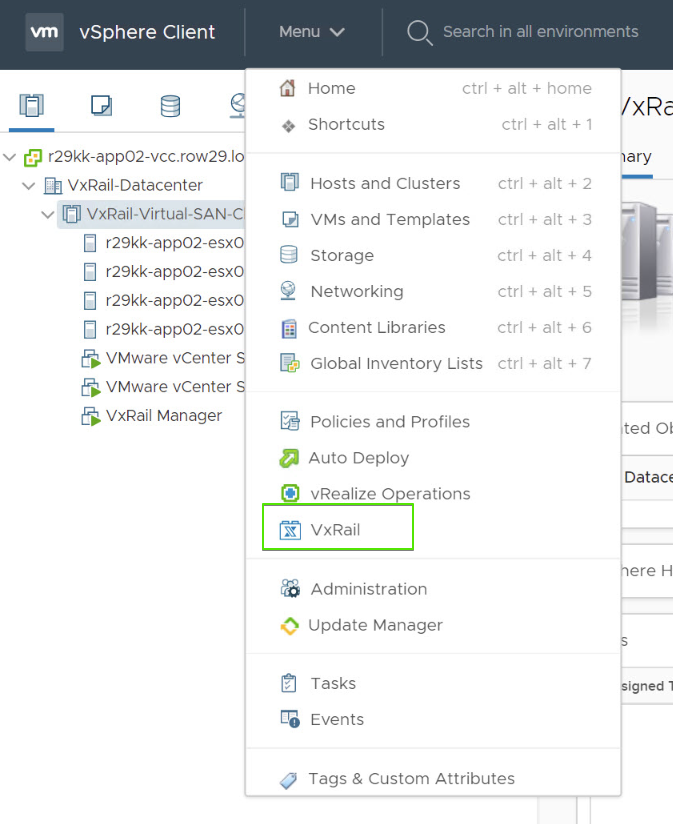
Task: Click the VMware vm logo
Action: (x=45, y=32)
